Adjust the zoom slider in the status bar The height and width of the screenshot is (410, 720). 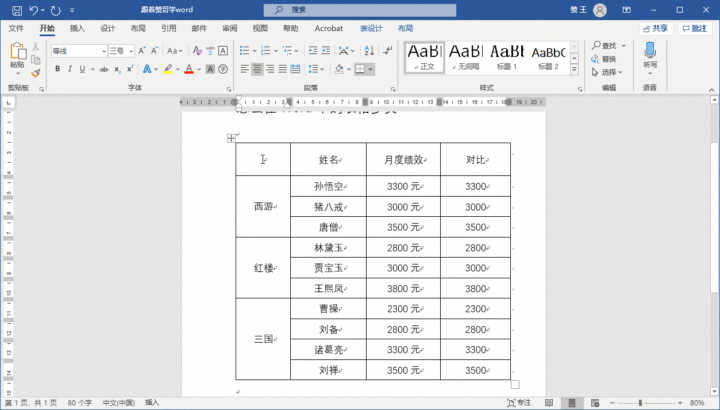pos(640,403)
